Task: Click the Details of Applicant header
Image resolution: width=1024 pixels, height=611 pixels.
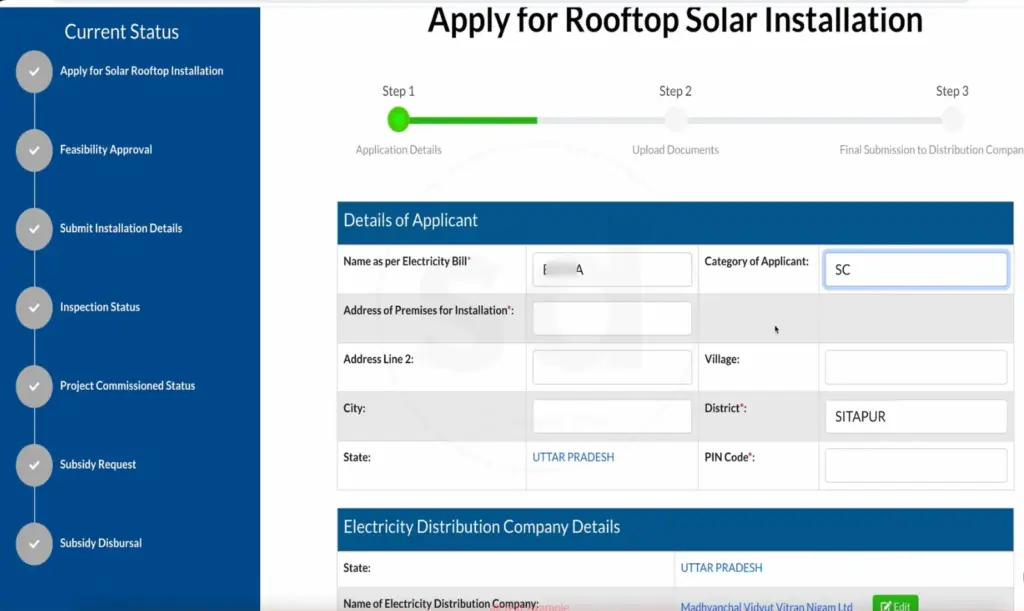Action: pos(675,222)
